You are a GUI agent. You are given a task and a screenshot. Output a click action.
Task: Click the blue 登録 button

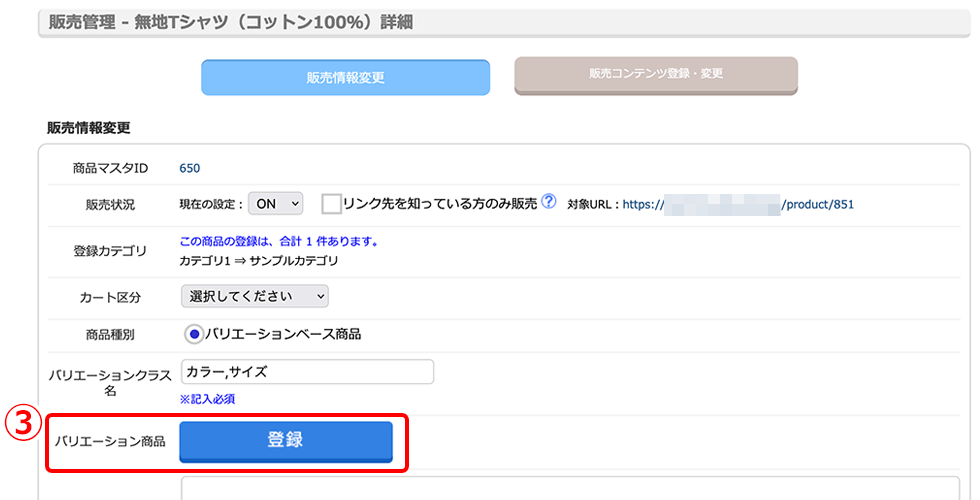286,441
